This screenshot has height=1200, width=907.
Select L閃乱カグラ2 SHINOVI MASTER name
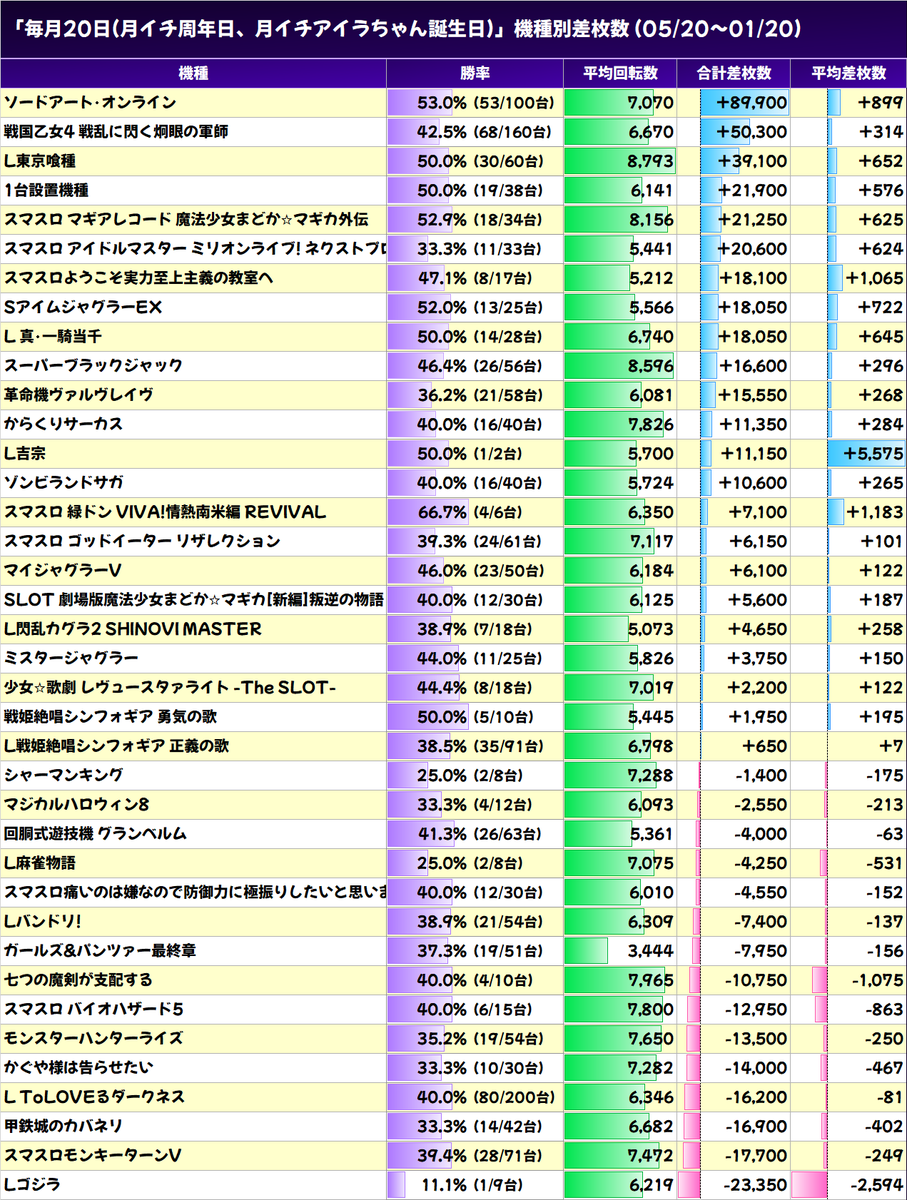pyautogui.click(x=133, y=629)
